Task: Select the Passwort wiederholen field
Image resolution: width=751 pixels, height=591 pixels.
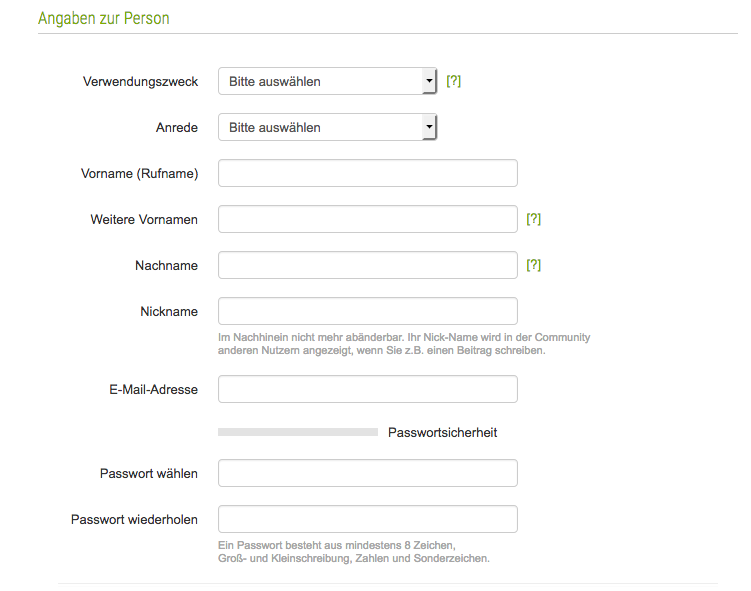Action: point(368,519)
